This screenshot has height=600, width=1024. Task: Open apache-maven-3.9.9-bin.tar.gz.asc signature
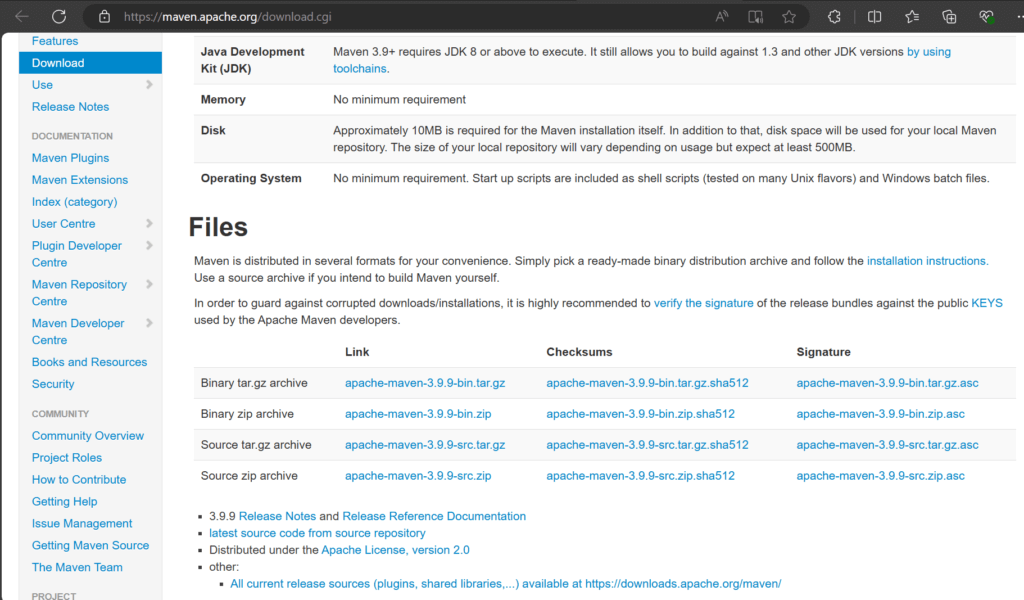click(x=888, y=383)
